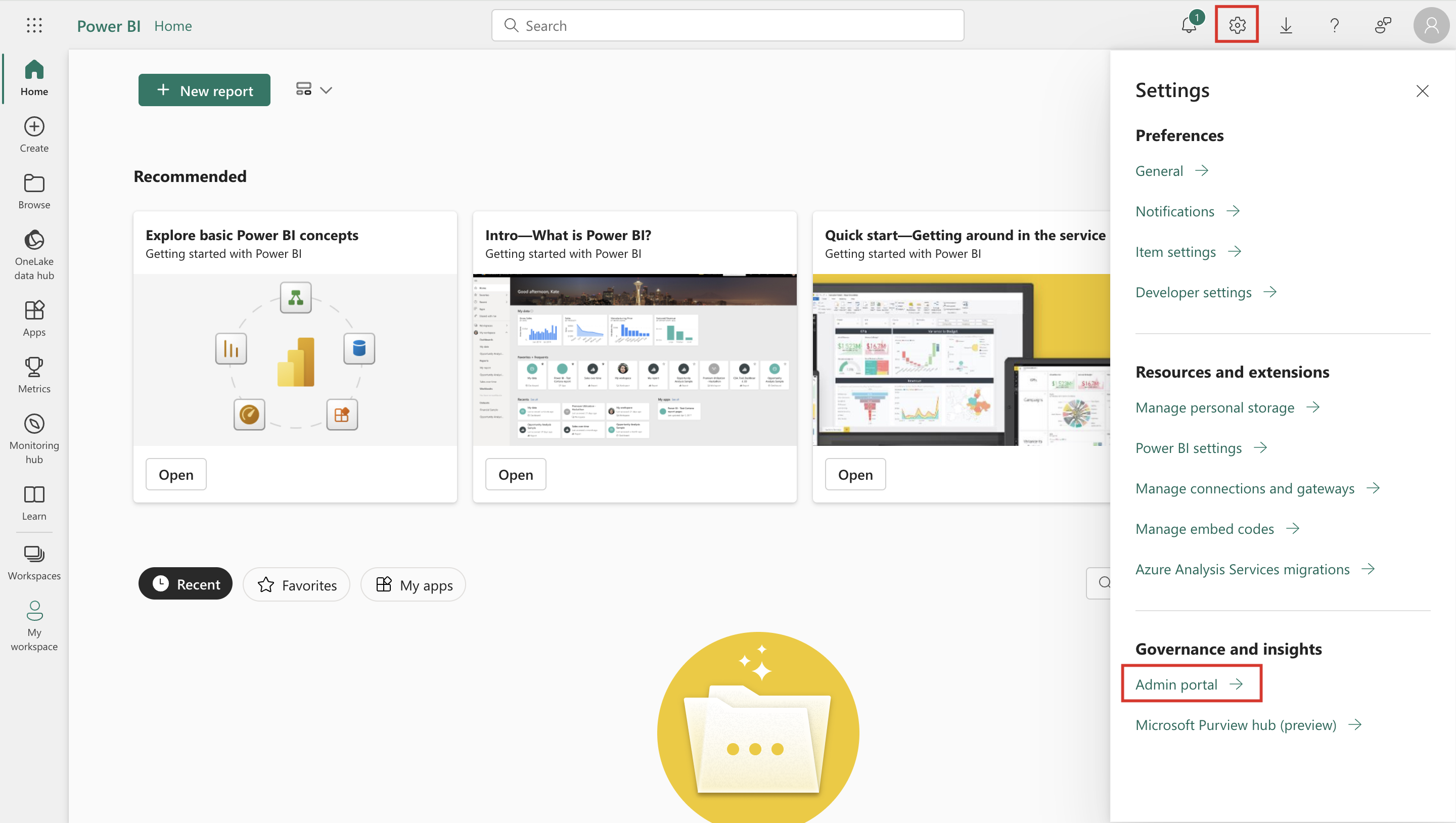Close the Settings pane
This screenshot has height=823, width=1456.
pos(1422,91)
